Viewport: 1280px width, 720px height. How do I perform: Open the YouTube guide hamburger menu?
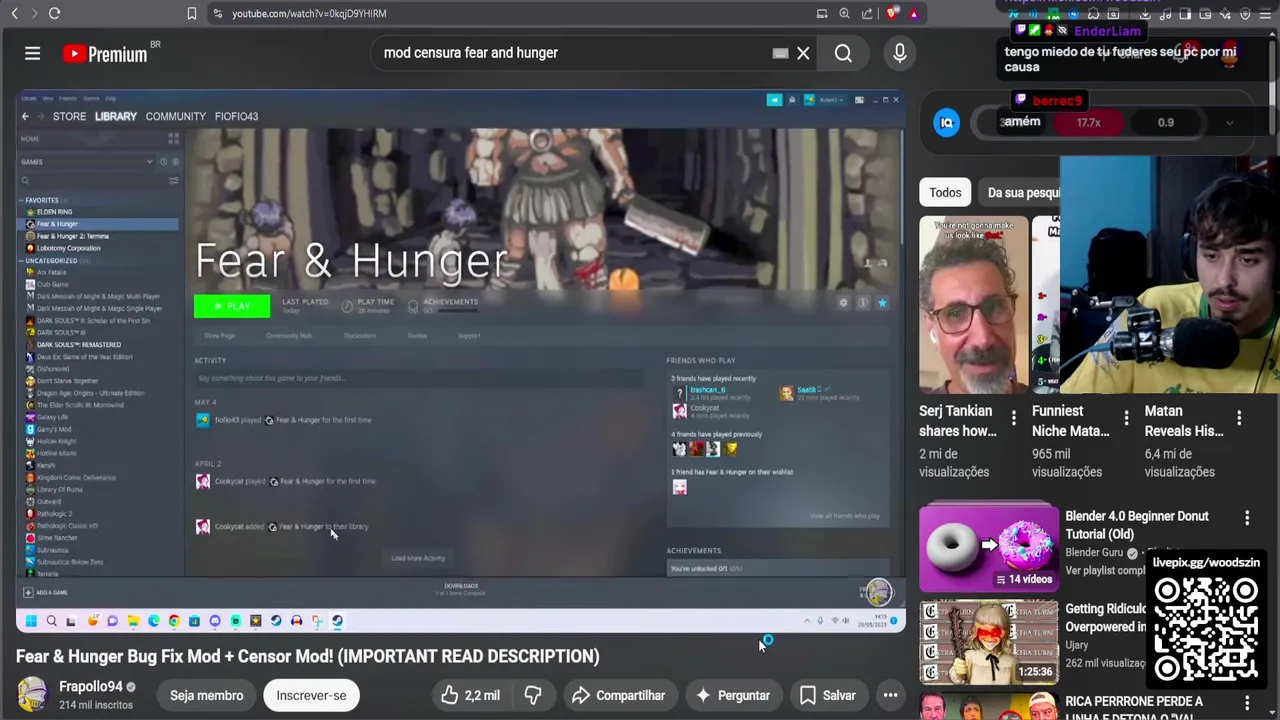32,53
